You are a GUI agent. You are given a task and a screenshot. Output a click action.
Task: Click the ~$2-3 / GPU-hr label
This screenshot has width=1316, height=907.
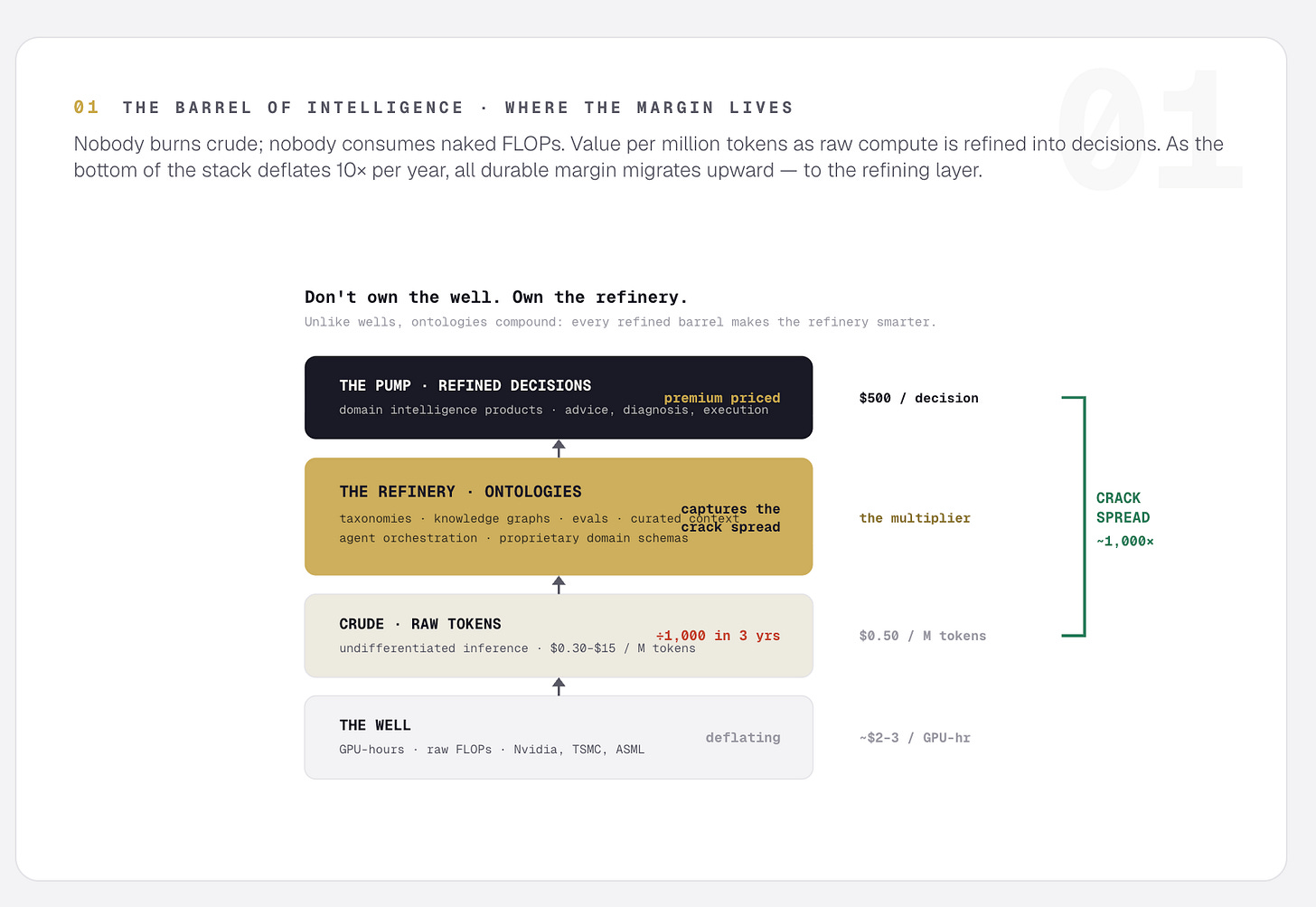point(915,738)
